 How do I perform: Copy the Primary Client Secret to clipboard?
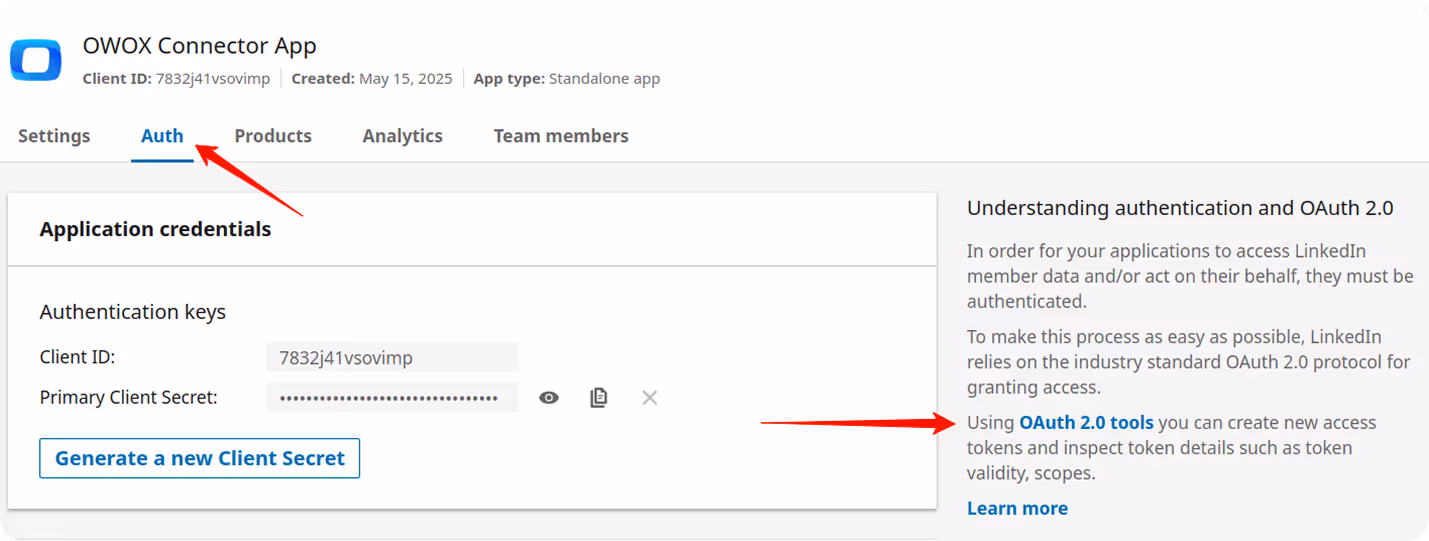pyautogui.click(x=599, y=398)
